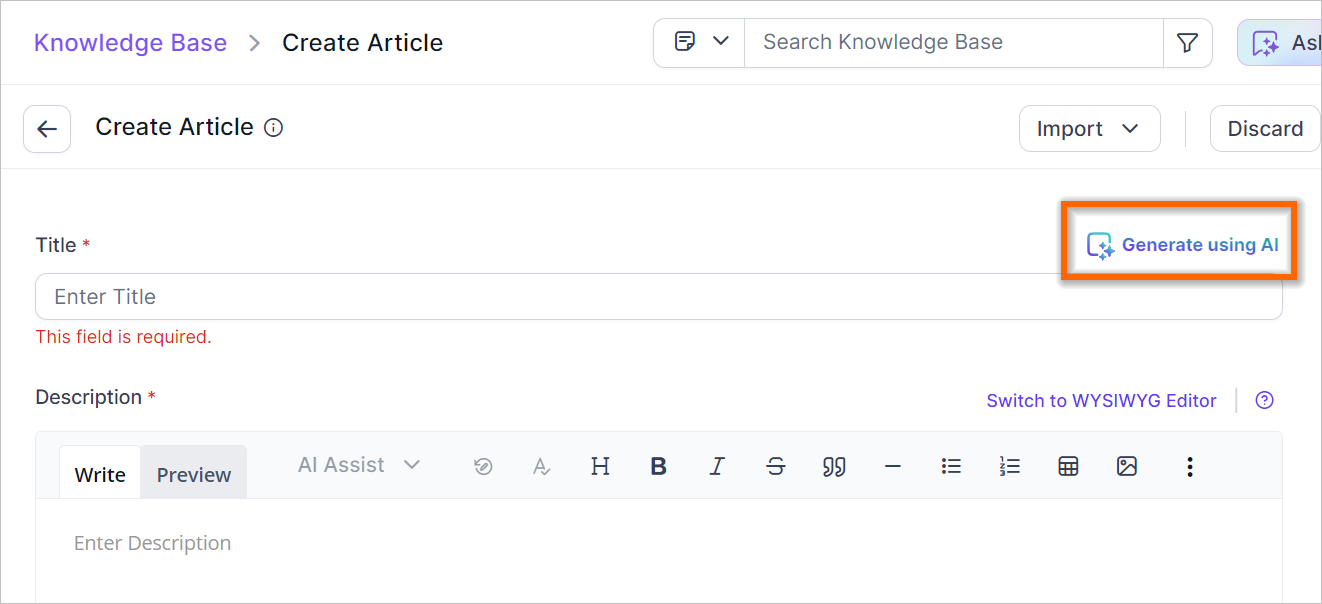Screen dimensions: 1322x604
Task: Click Generate using AI
Action: click(1183, 245)
